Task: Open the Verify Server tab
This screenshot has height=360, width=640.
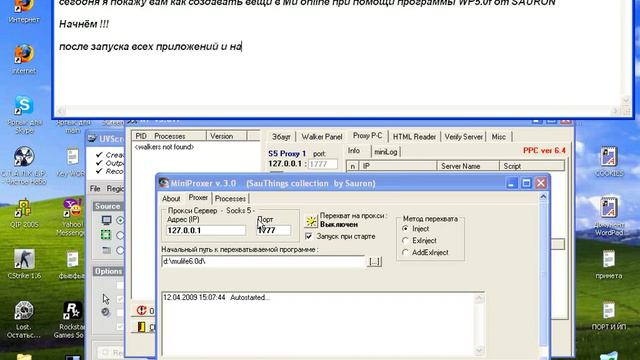Action: 464,137
